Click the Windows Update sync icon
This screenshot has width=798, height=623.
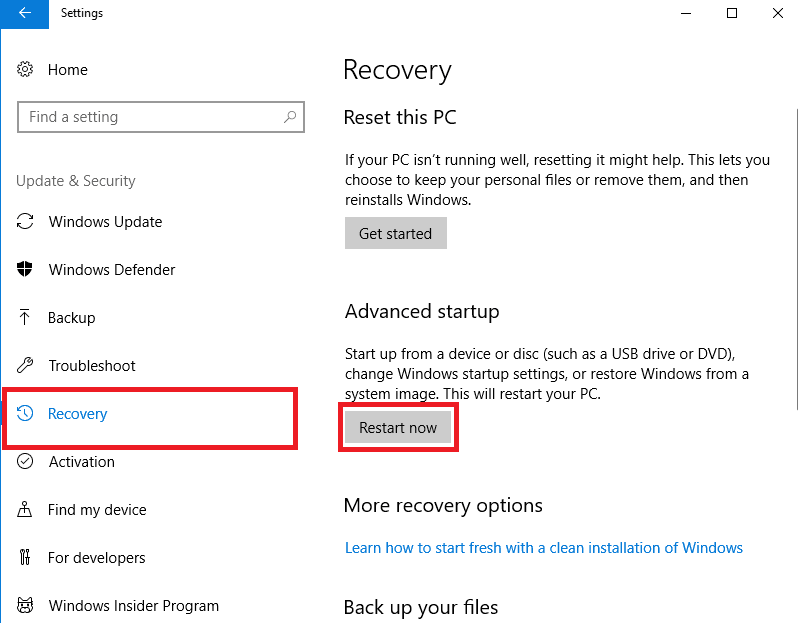tap(25, 221)
